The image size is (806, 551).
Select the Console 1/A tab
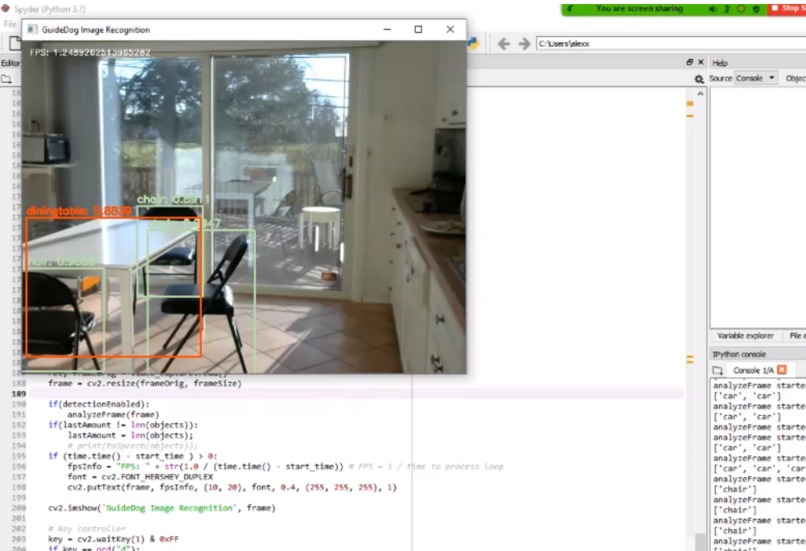(753, 370)
